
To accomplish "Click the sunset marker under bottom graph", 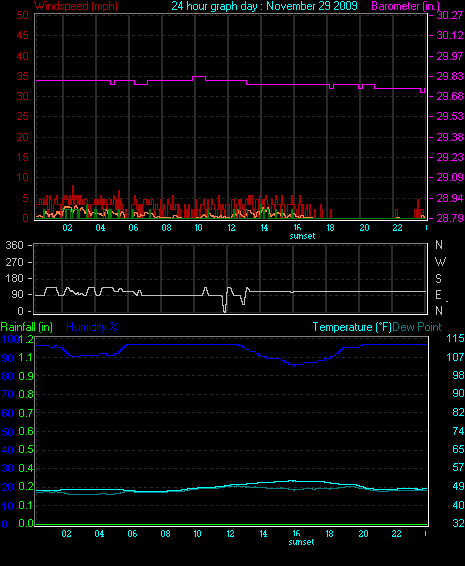I will point(301,542).
